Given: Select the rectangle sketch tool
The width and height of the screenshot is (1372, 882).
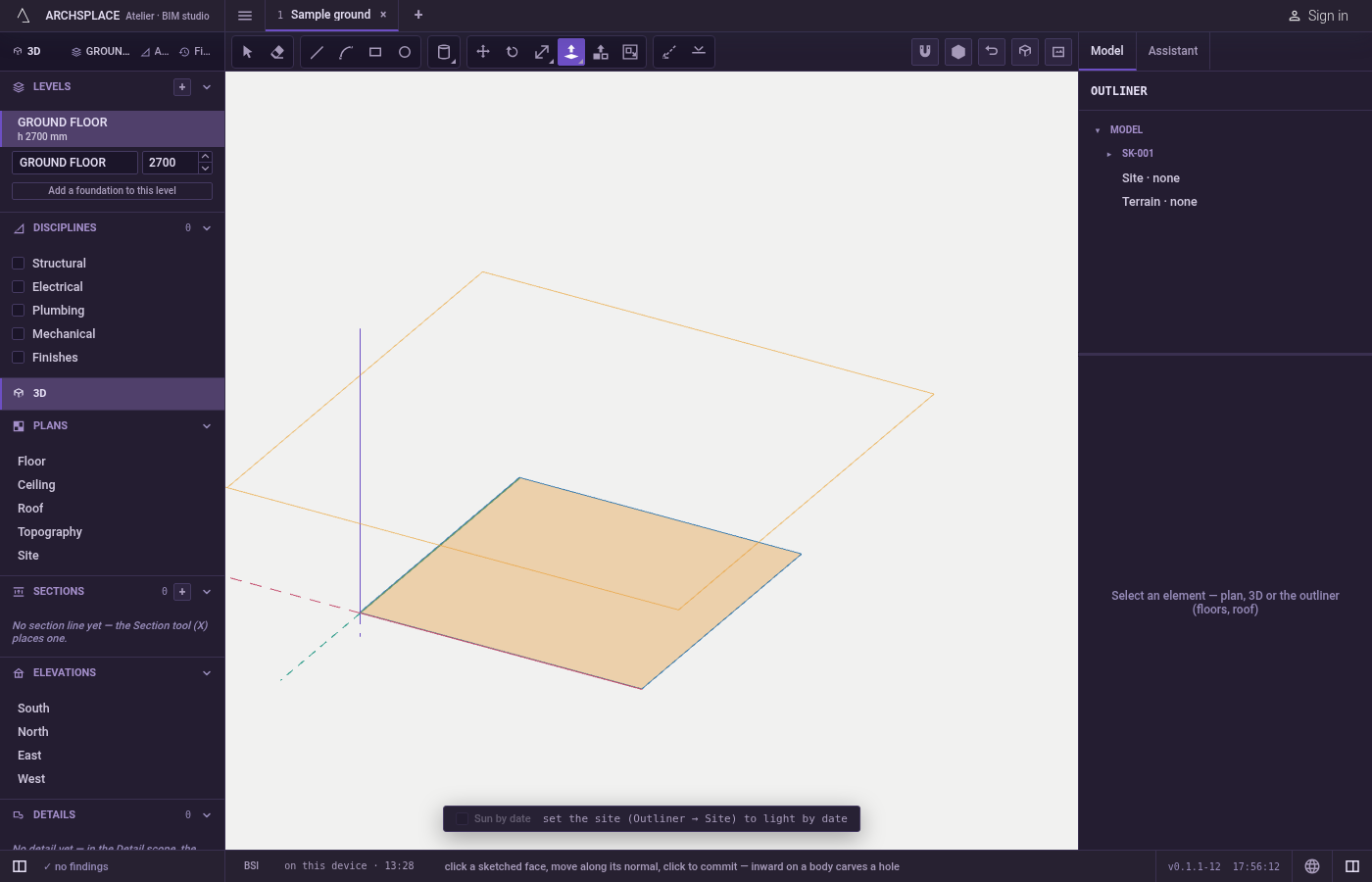Looking at the screenshot, I should click(x=375, y=52).
